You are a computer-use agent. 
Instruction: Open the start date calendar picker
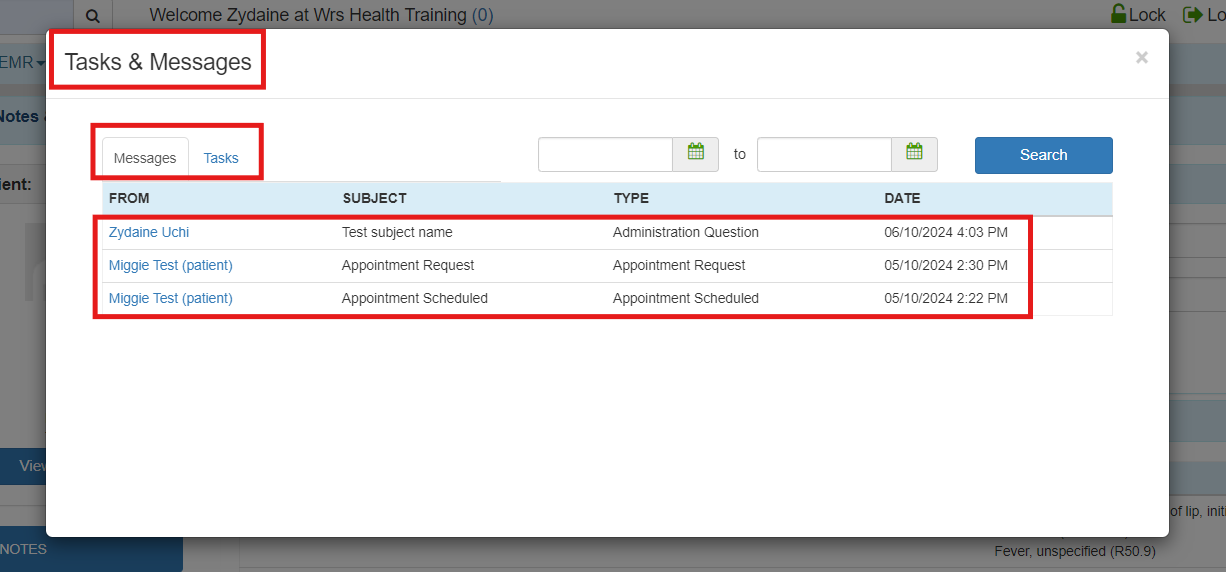696,154
